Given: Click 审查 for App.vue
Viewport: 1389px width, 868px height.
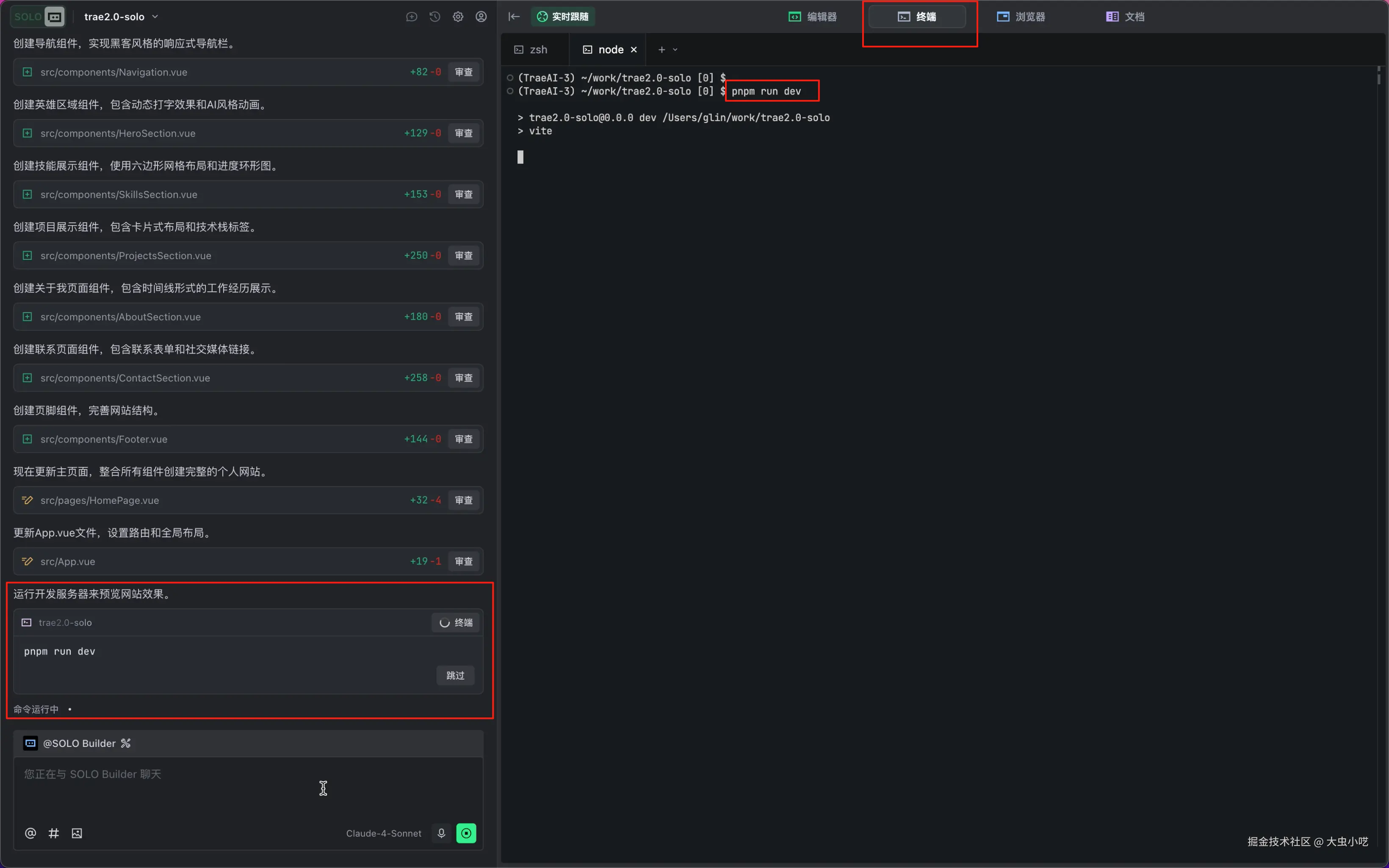Looking at the screenshot, I should [x=464, y=561].
